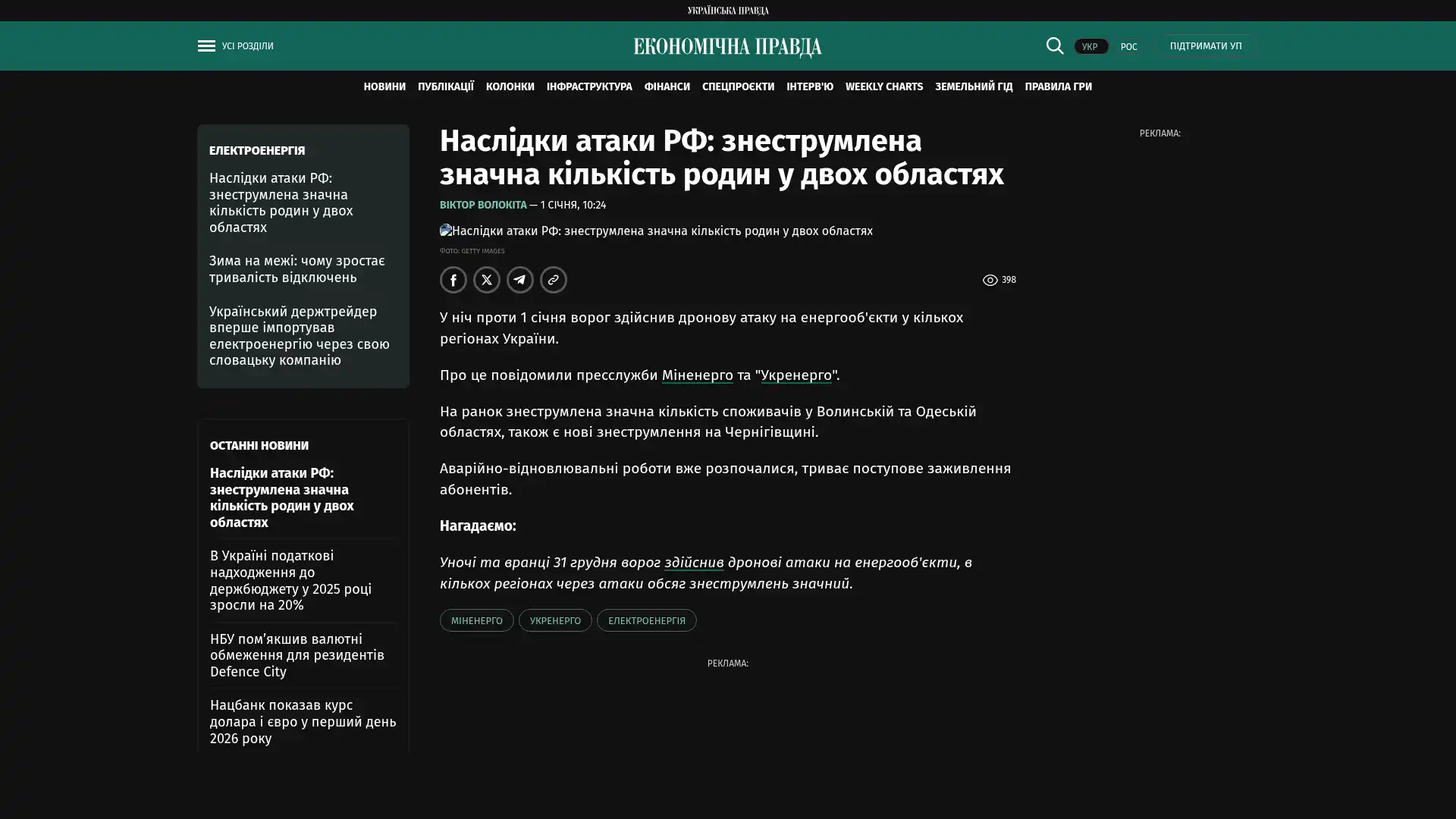The width and height of the screenshot is (1456, 819).
Task: Switch language to УКР
Action: point(1090,47)
